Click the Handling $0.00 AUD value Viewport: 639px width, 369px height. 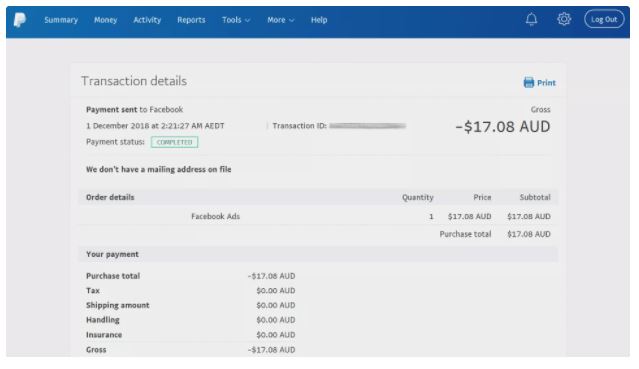[x=276, y=320]
